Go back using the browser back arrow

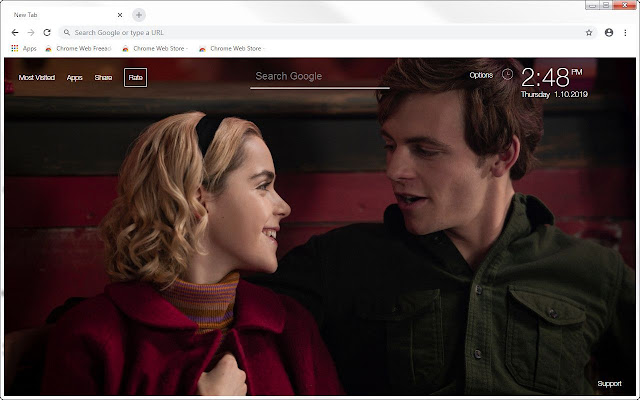[15, 33]
